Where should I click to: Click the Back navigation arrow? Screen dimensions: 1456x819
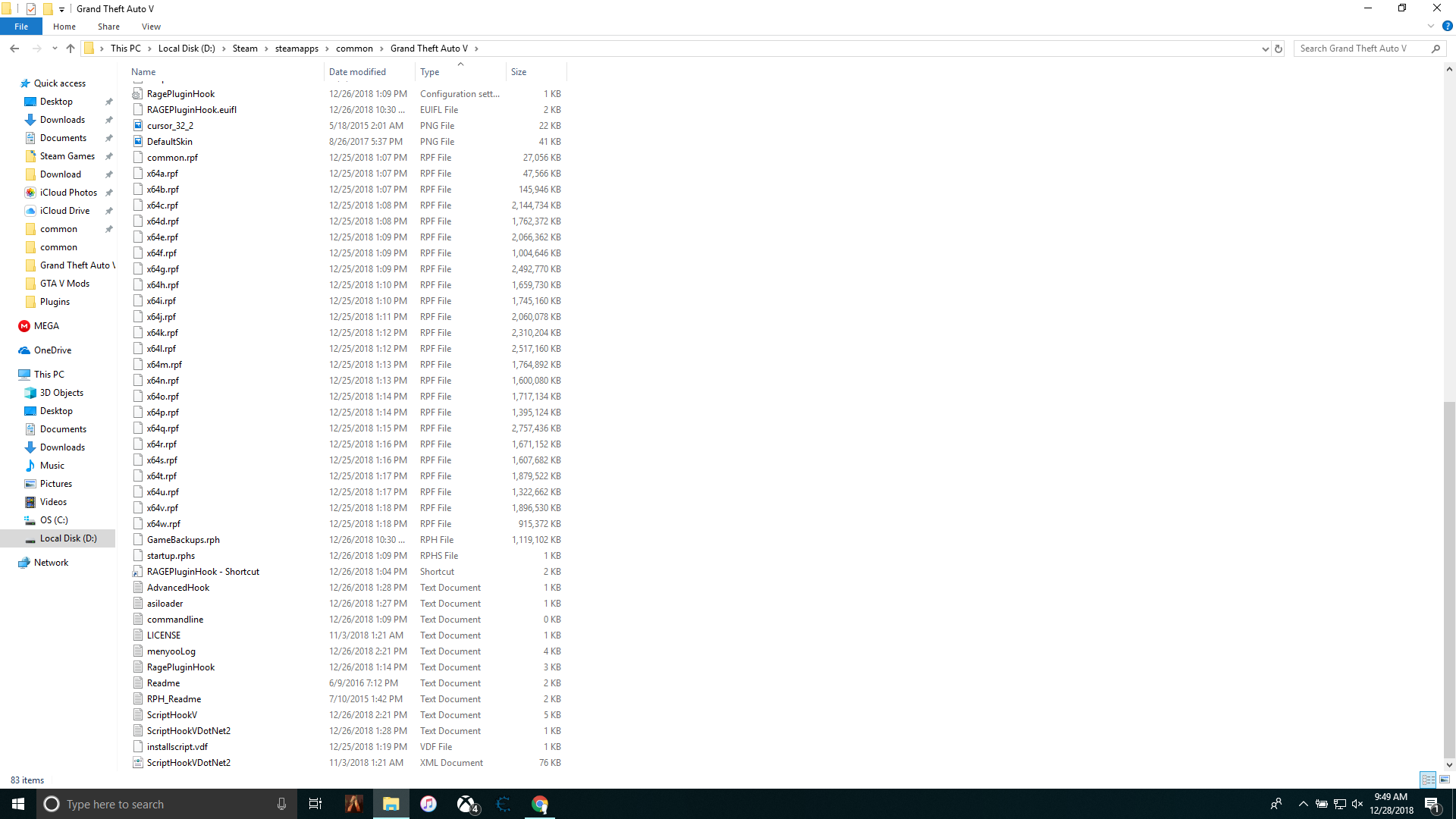click(14, 49)
